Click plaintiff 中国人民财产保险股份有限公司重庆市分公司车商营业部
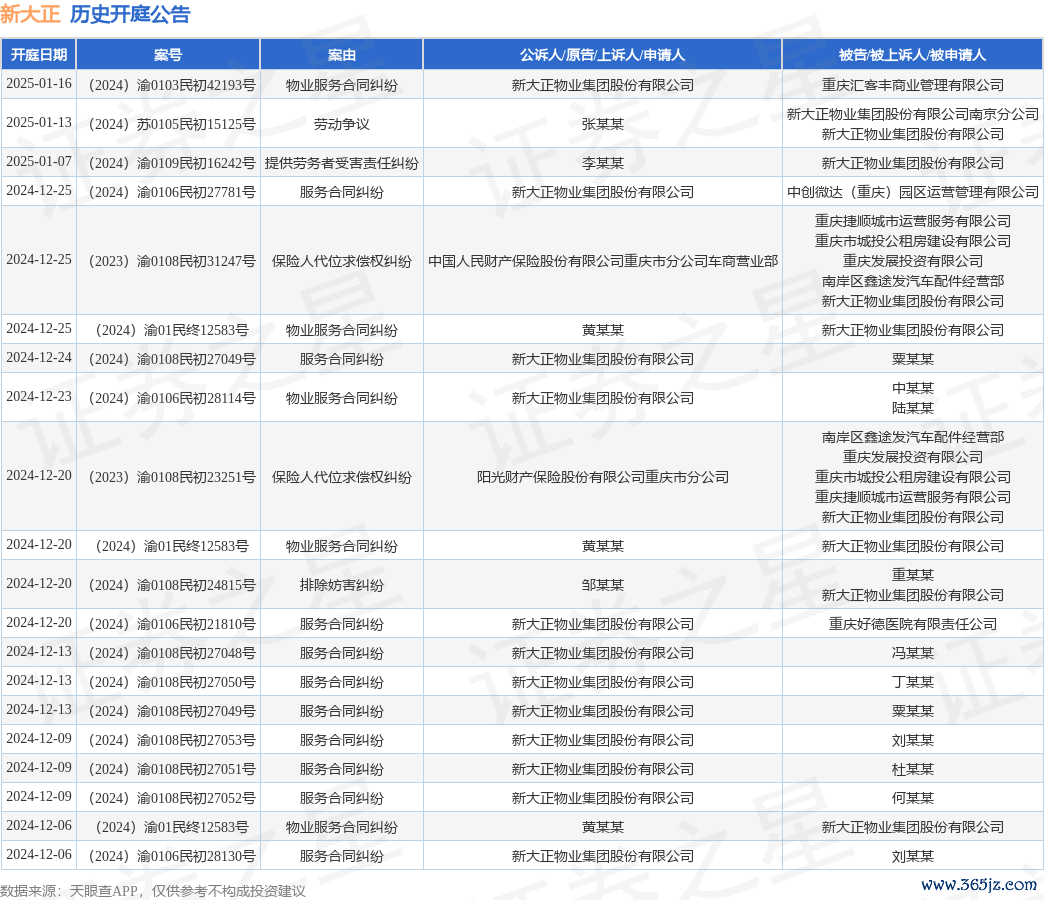1044x900 pixels. click(x=603, y=262)
